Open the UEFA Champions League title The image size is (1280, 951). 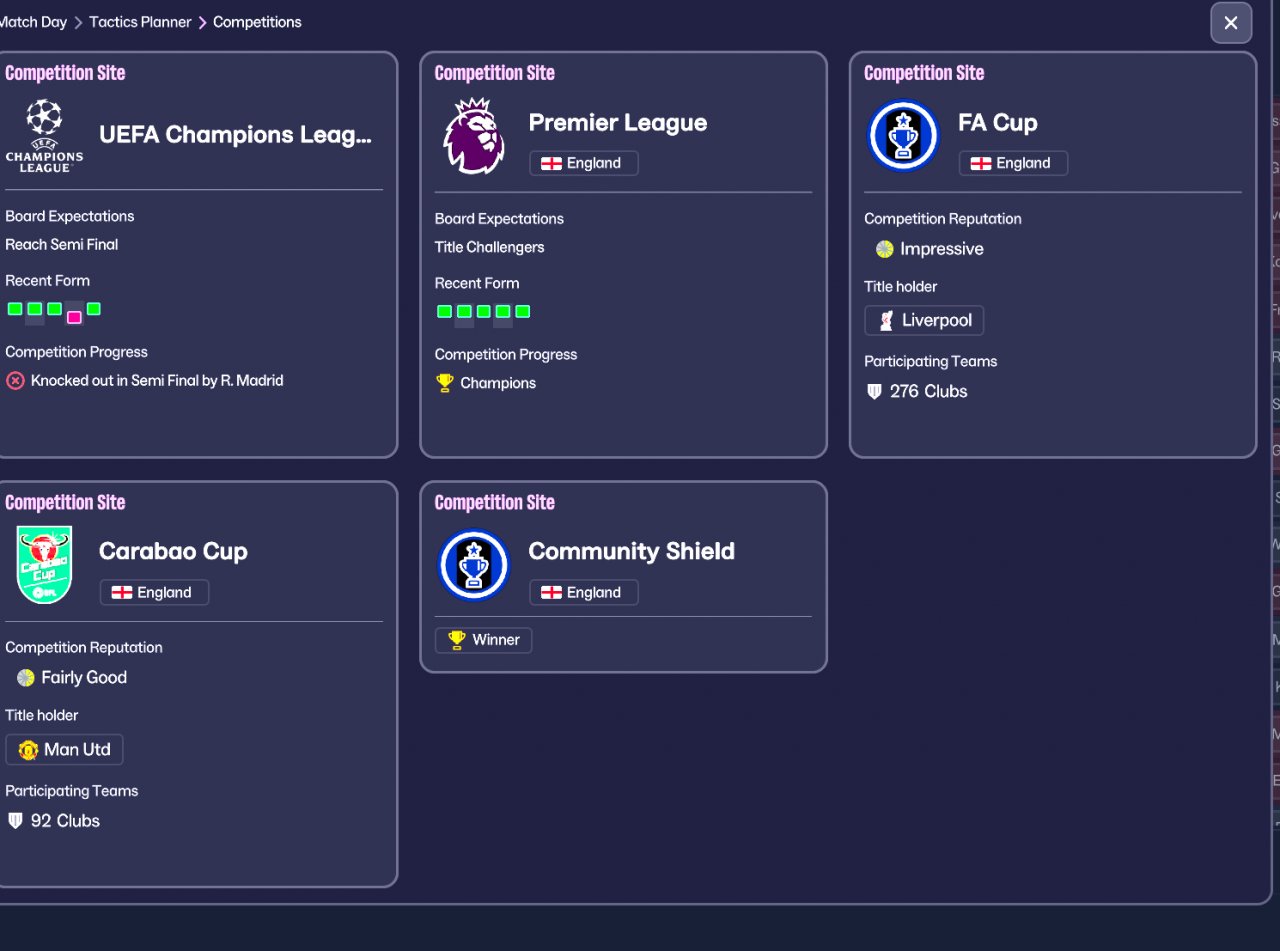[x=235, y=135]
